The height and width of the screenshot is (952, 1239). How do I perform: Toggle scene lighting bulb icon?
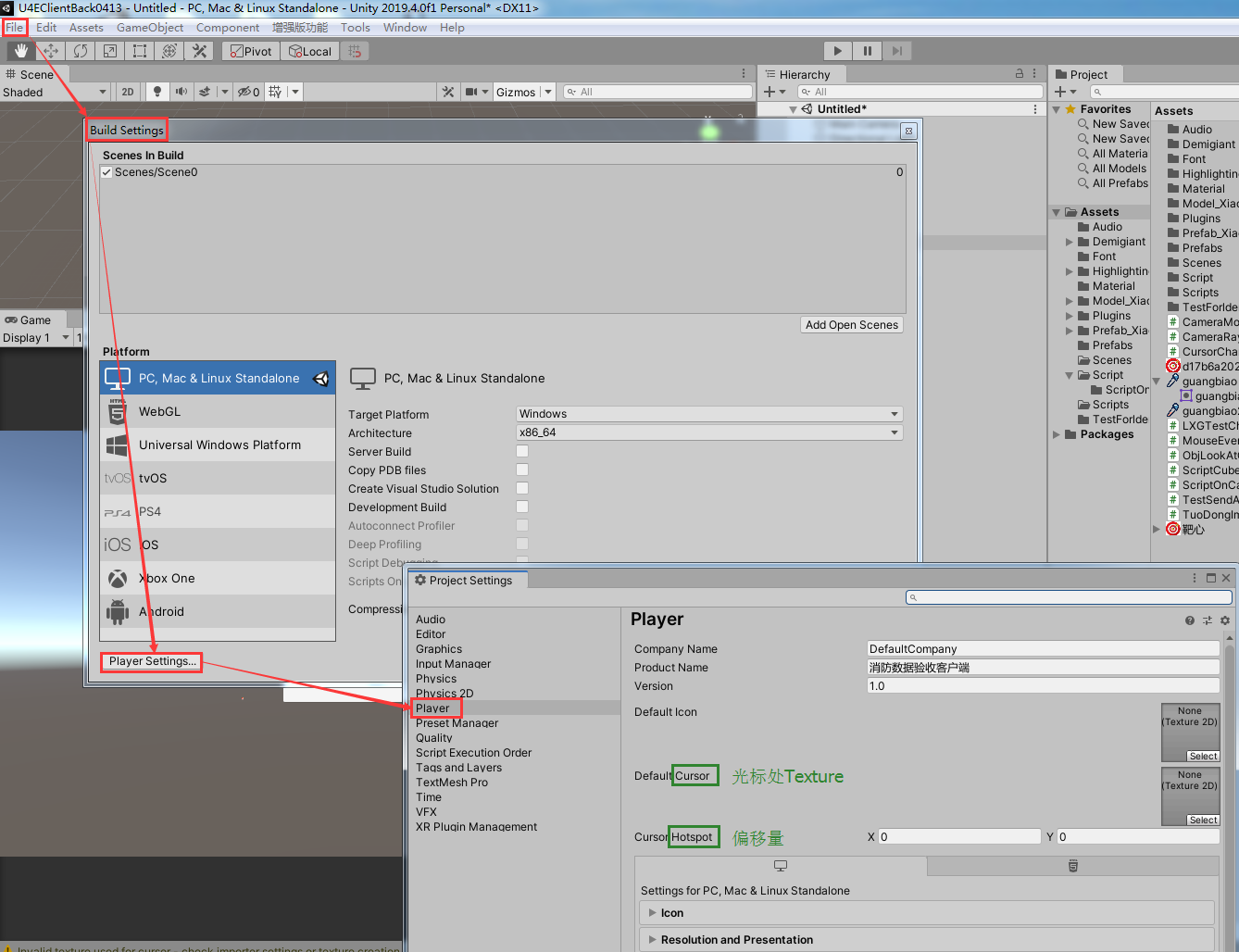point(157,92)
